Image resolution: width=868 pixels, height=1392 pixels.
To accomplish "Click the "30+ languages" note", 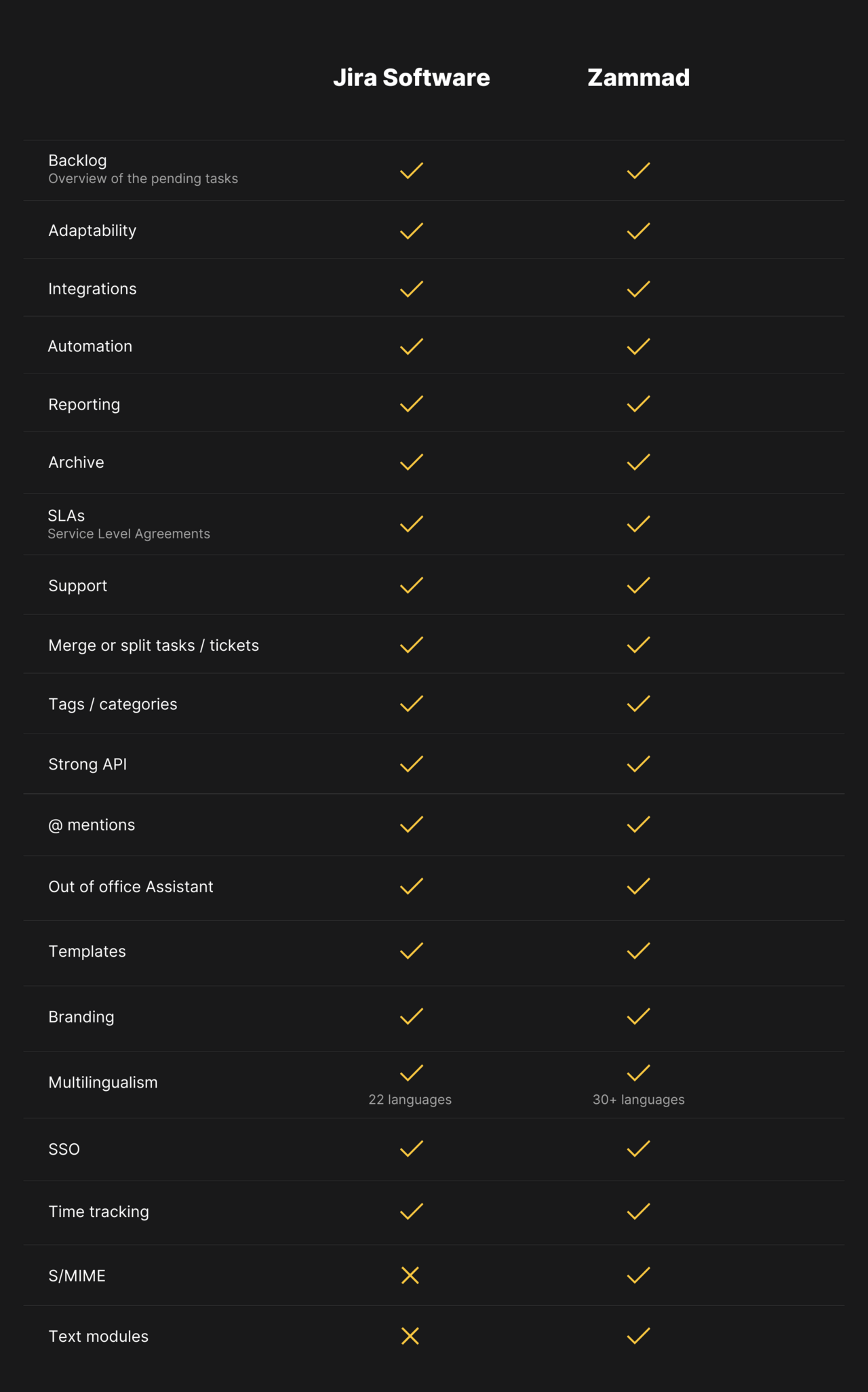I will tap(638, 1100).
